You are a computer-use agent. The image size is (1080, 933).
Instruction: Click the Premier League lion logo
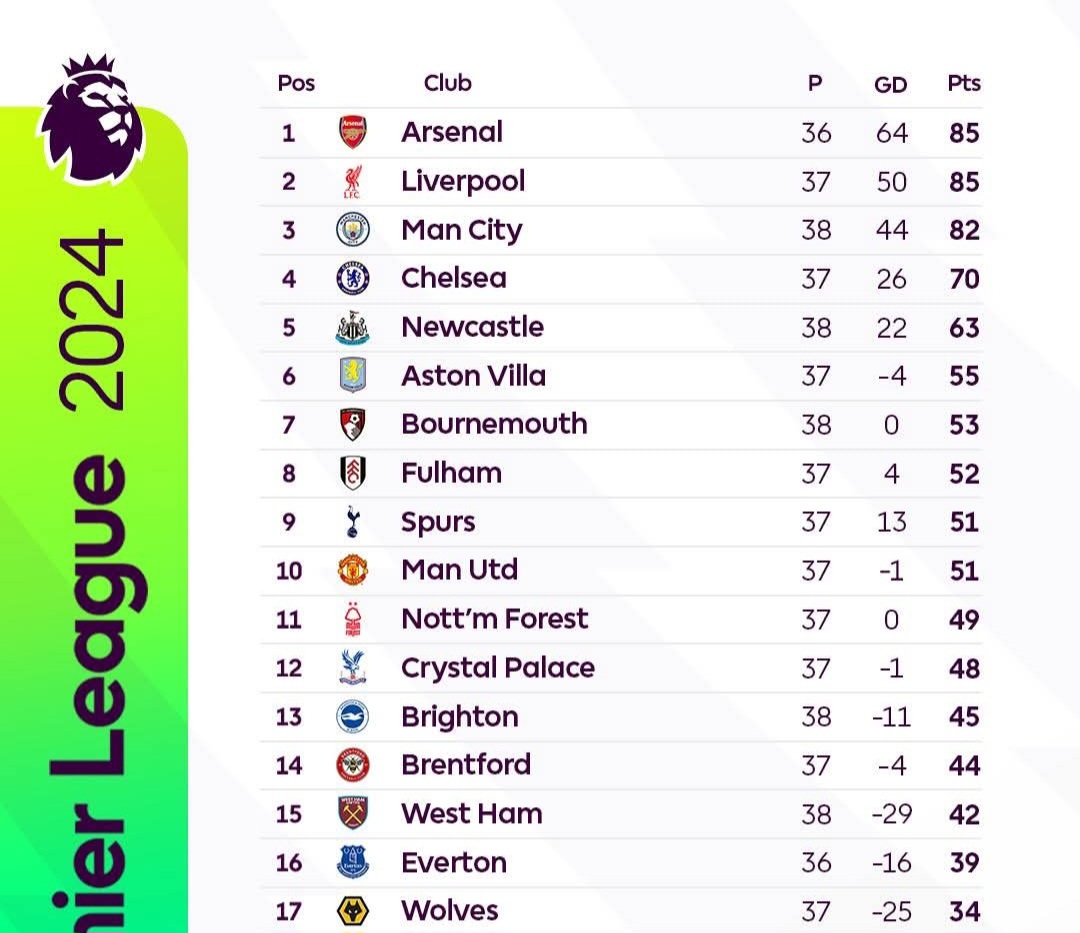click(x=92, y=119)
